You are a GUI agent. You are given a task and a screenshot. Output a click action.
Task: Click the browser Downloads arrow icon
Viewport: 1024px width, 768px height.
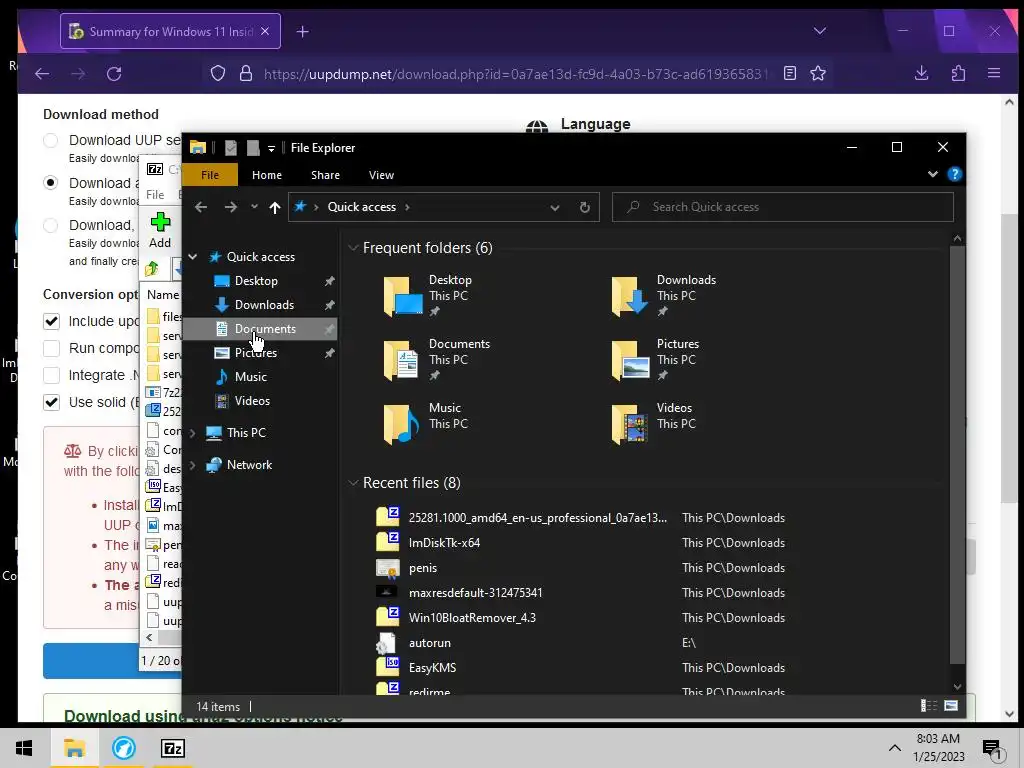click(x=921, y=73)
